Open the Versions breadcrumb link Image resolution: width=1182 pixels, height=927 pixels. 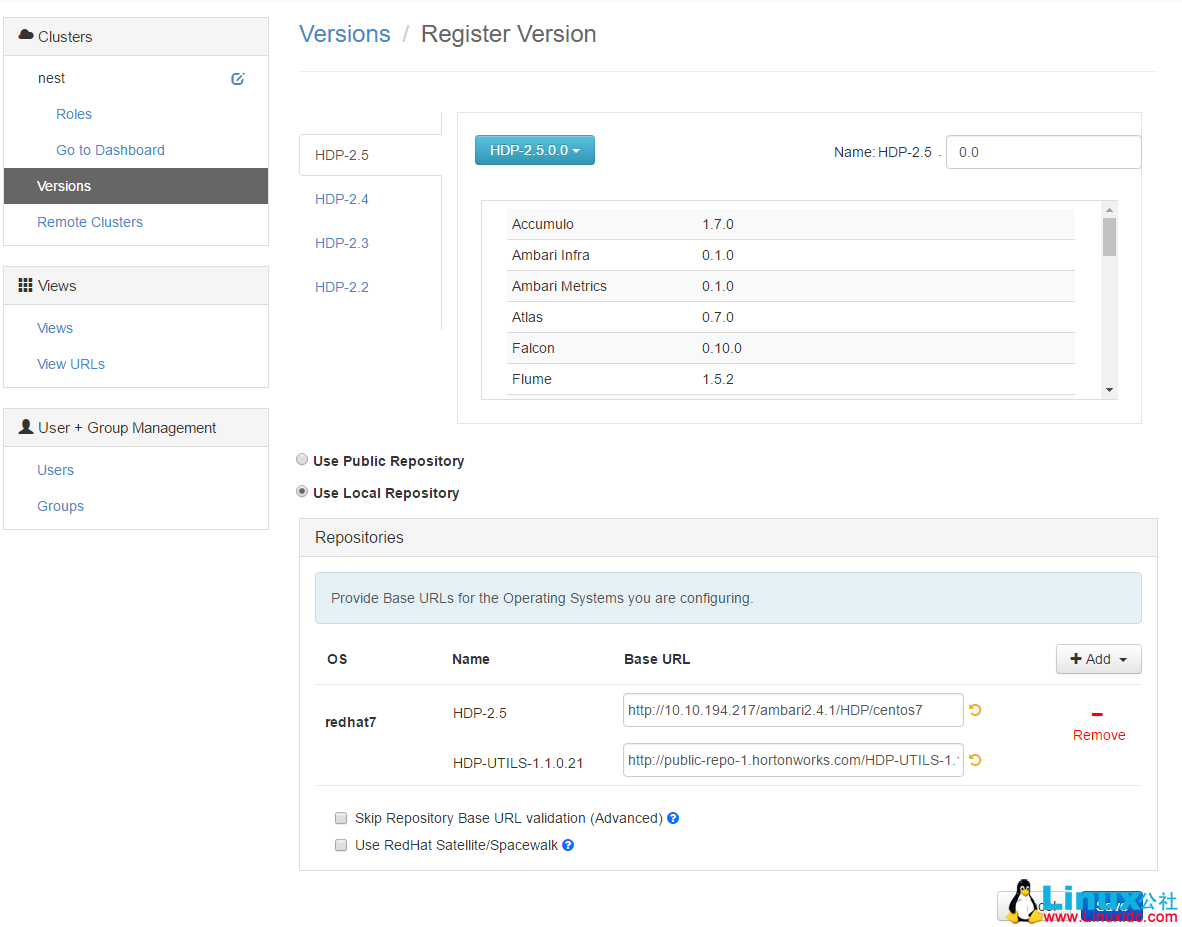pos(345,34)
